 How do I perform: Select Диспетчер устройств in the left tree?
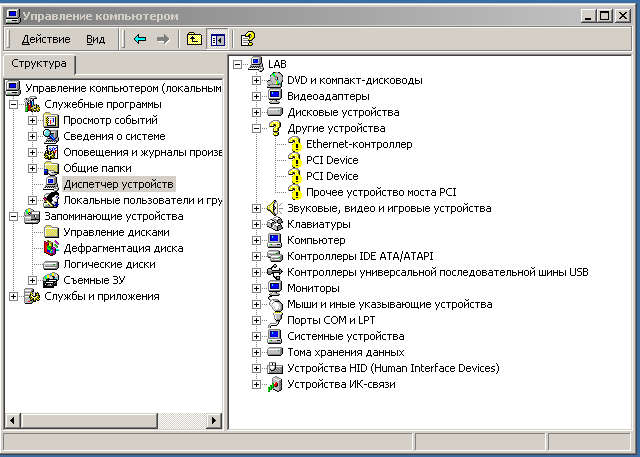tap(118, 184)
